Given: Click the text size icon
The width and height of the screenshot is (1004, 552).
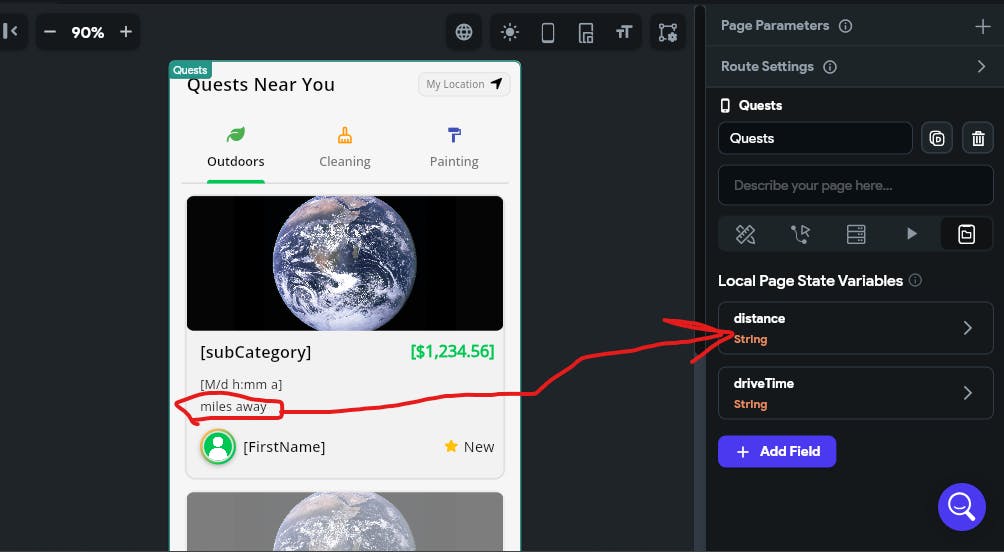Looking at the screenshot, I should tap(624, 32).
